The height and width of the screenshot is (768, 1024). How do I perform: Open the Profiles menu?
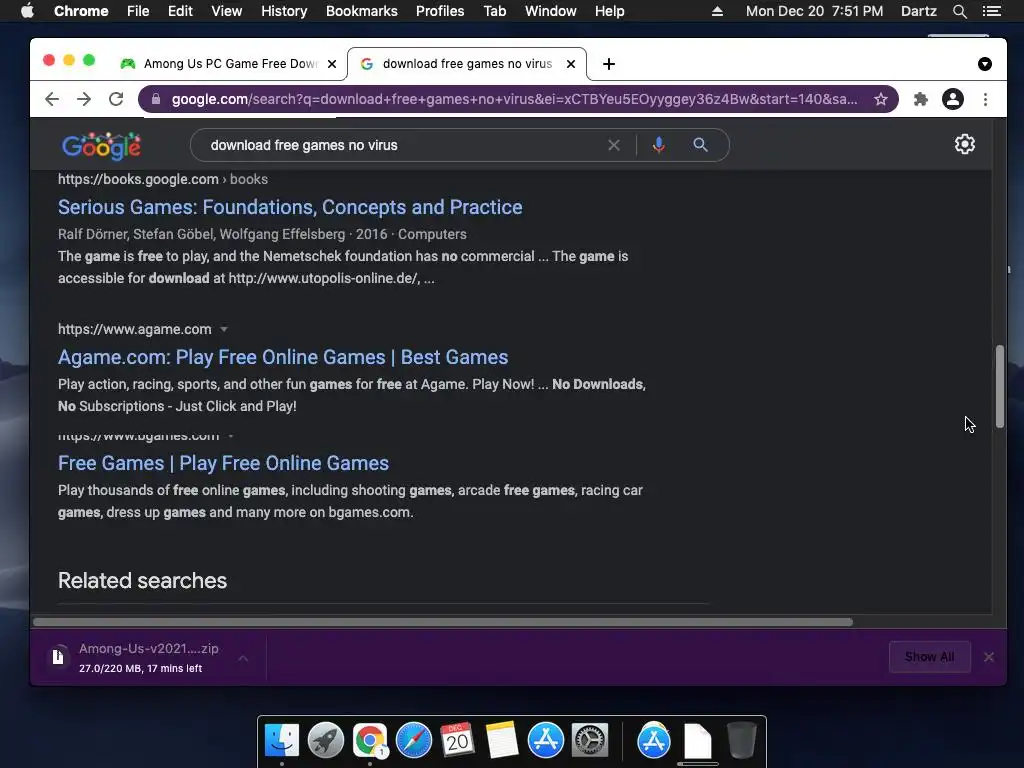440,11
